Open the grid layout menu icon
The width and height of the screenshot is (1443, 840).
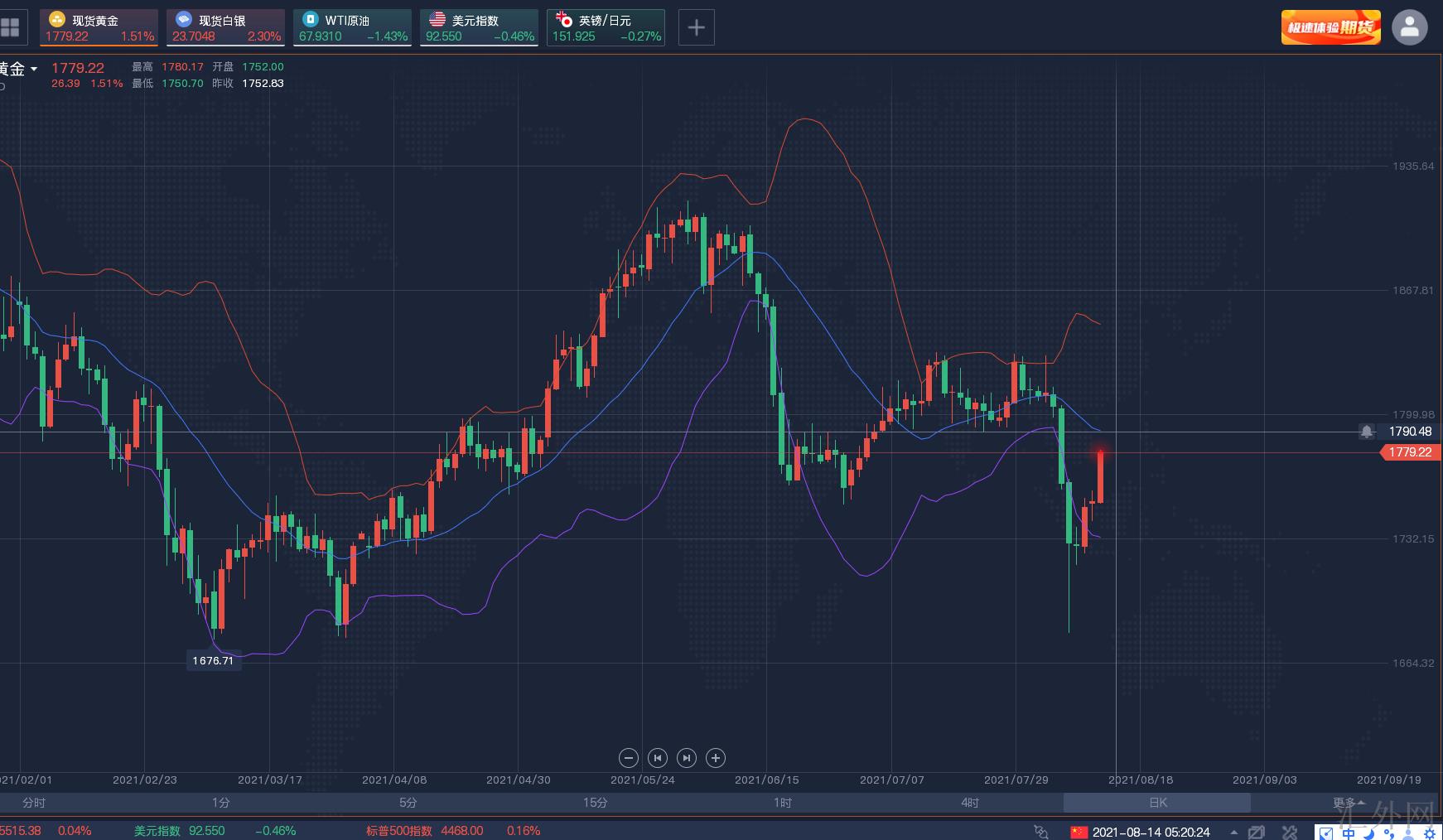point(11,27)
